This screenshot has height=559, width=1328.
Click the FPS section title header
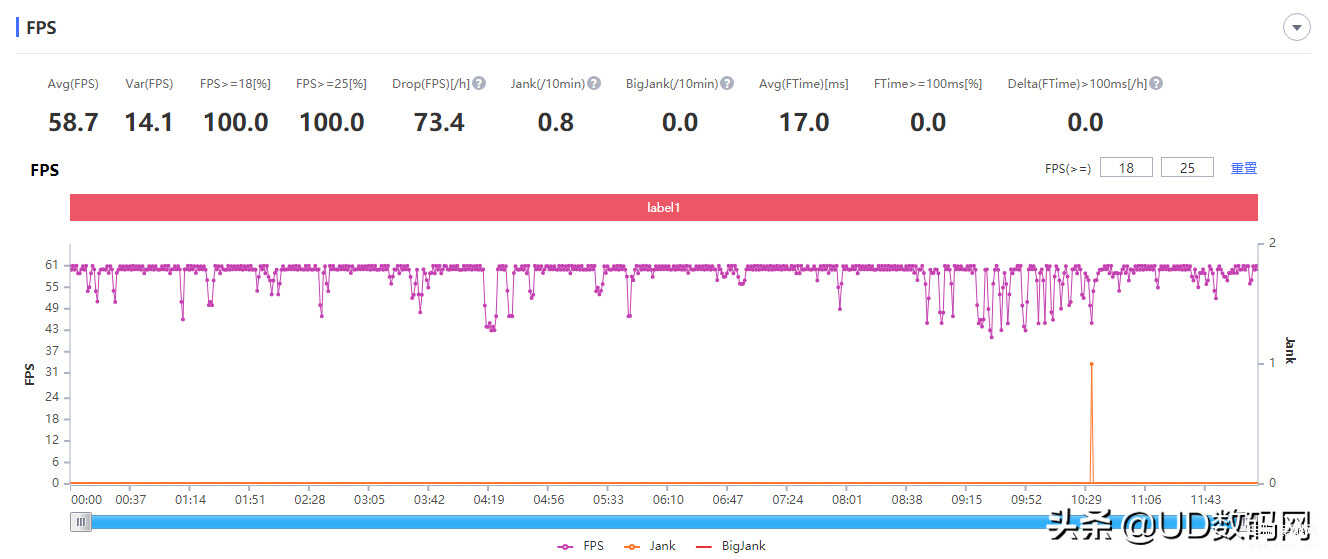pyautogui.click(x=41, y=28)
